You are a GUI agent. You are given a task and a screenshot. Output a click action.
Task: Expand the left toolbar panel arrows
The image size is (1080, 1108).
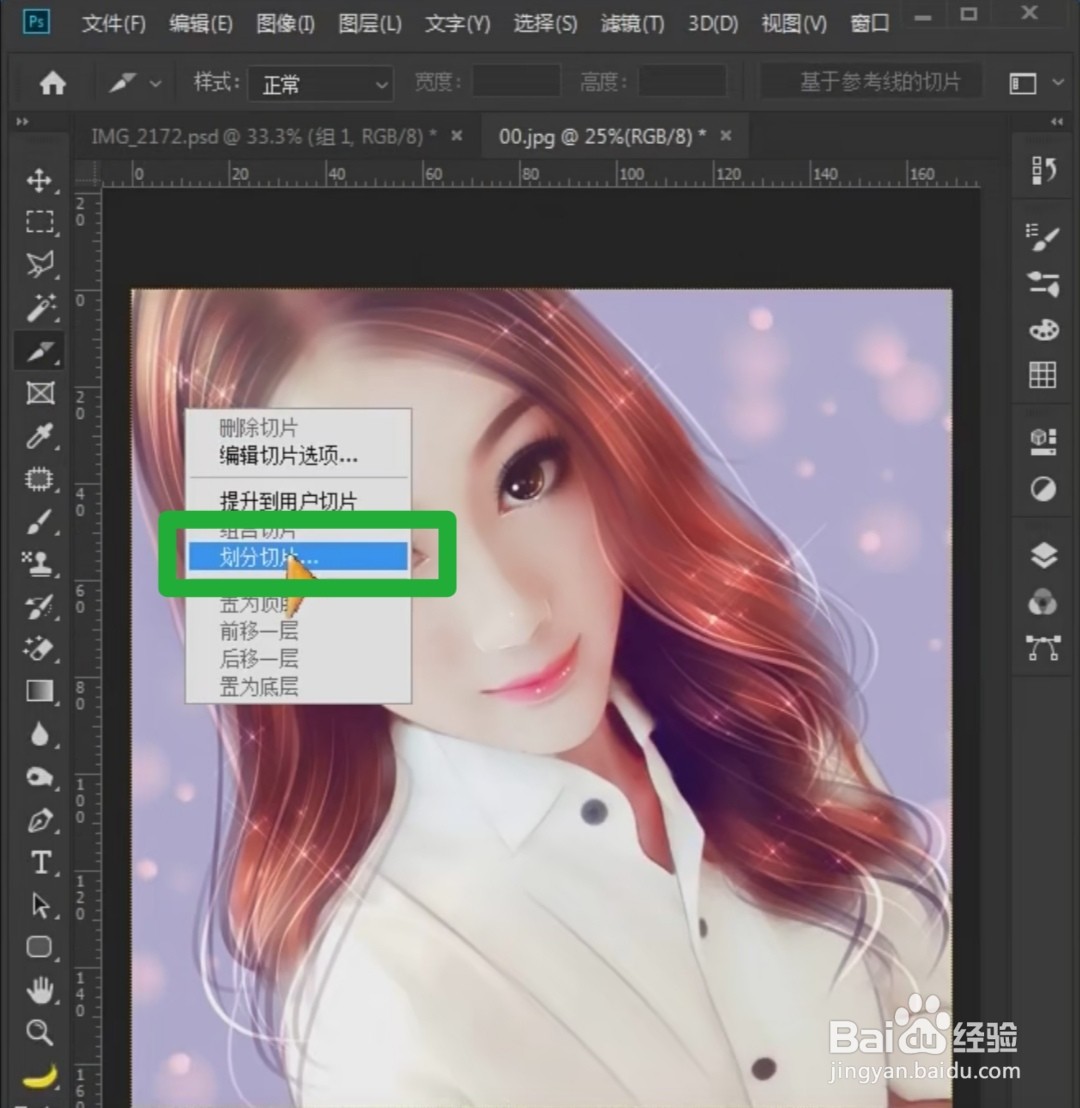23,122
